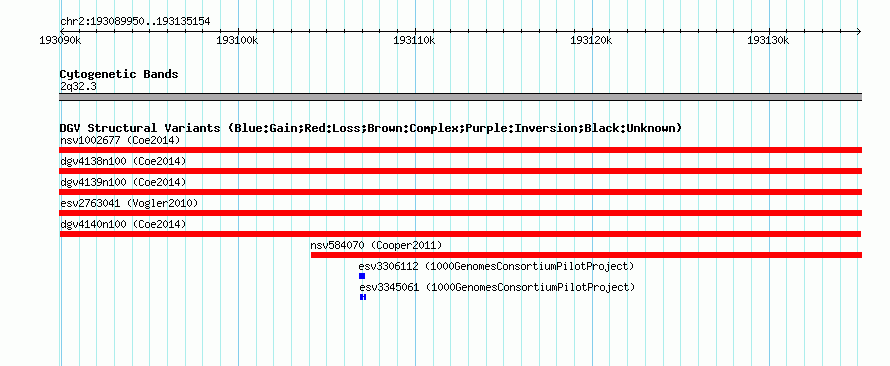Open esv3306112 1000Genomes variant label

pos(496,267)
